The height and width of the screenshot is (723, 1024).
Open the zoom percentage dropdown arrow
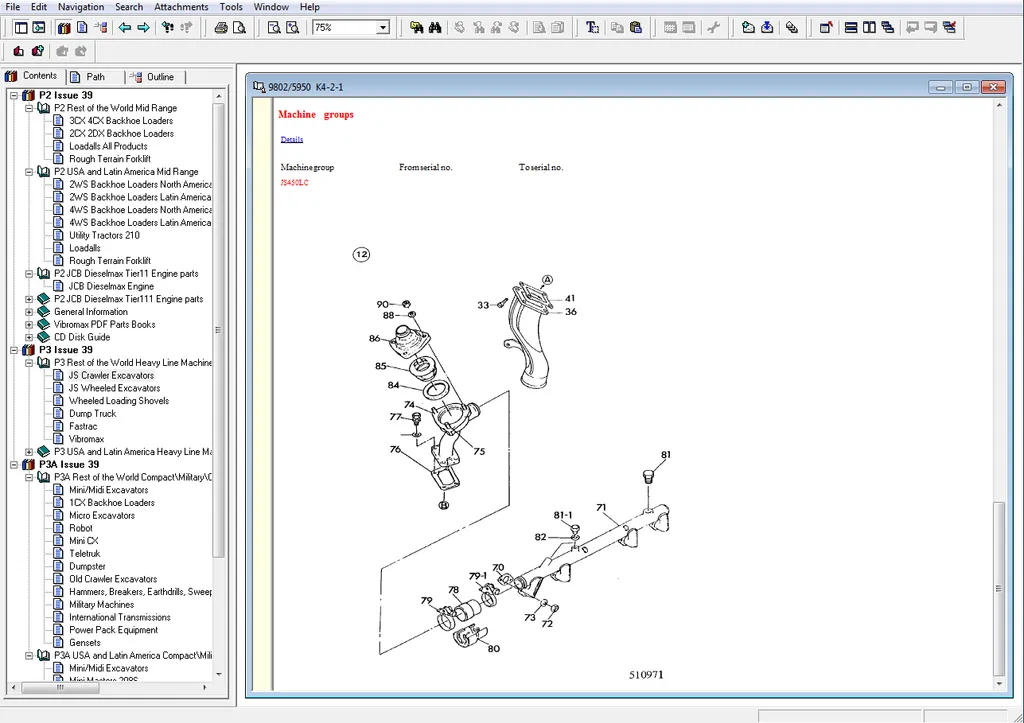click(383, 27)
